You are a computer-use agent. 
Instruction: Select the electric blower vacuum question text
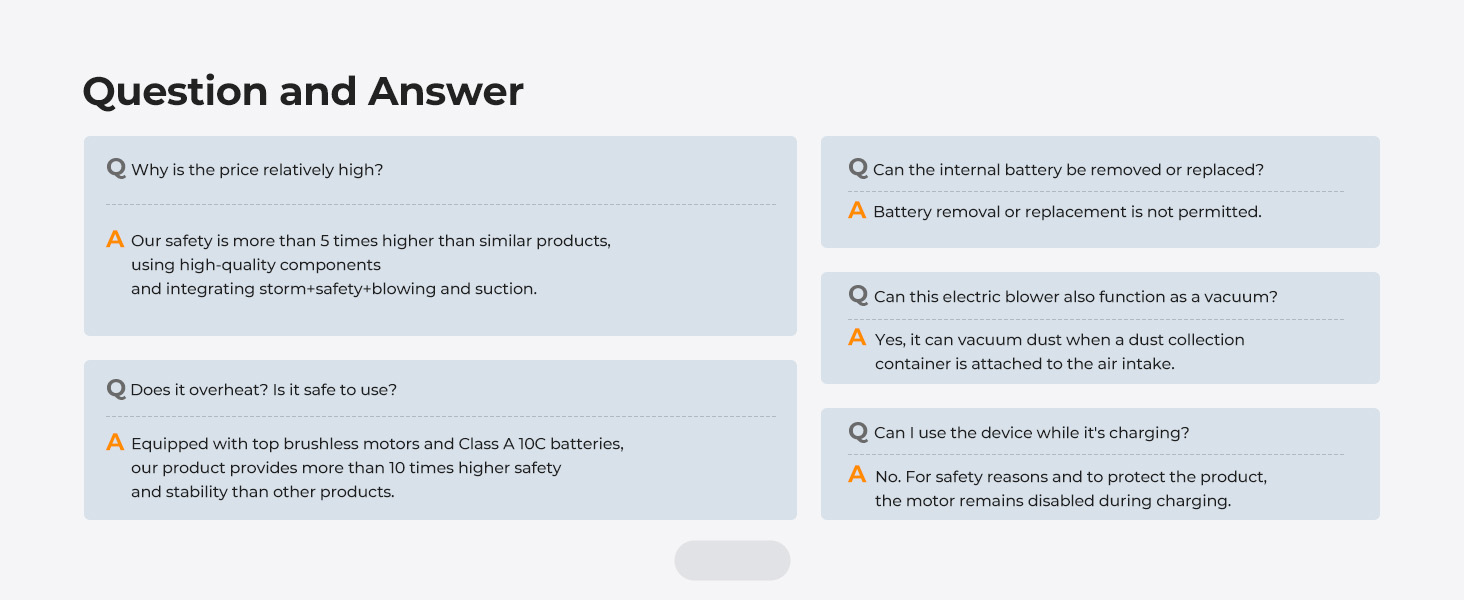tap(1075, 297)
